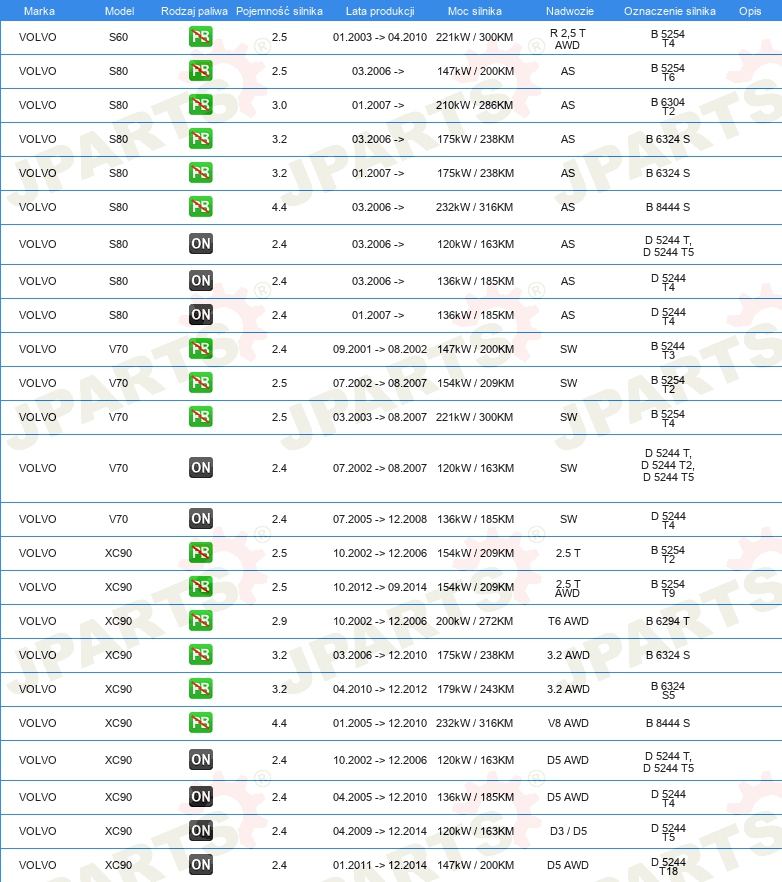Select engine code B 6294 T
Viewport: 782px width, 882px height.
(668, 620)
